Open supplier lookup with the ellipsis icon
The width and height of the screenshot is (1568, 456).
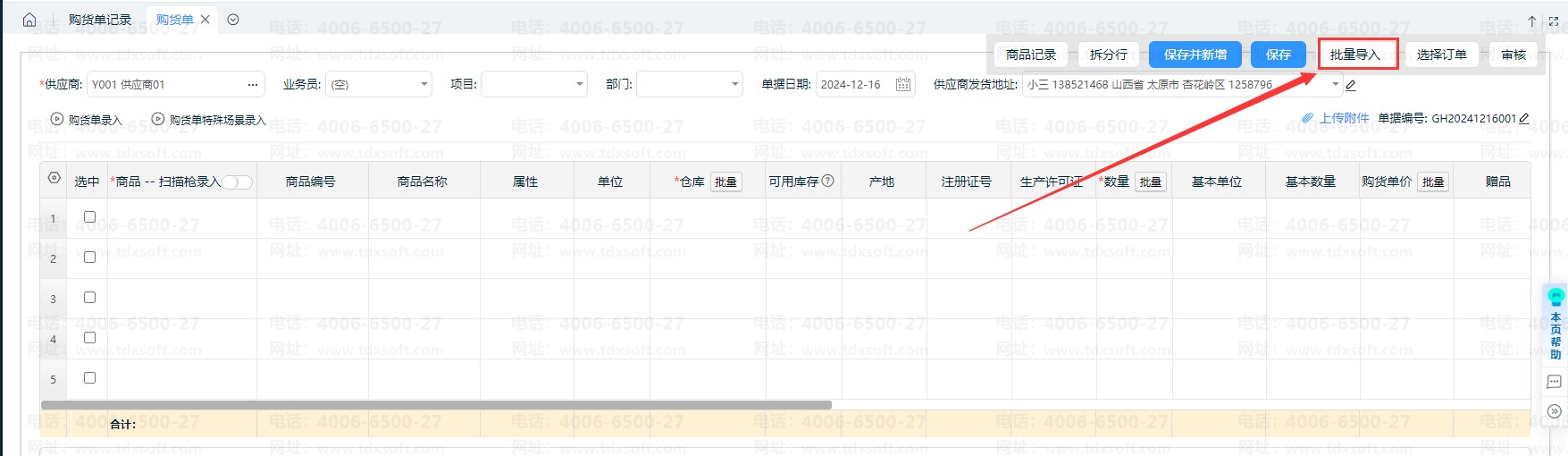(253, 85)
